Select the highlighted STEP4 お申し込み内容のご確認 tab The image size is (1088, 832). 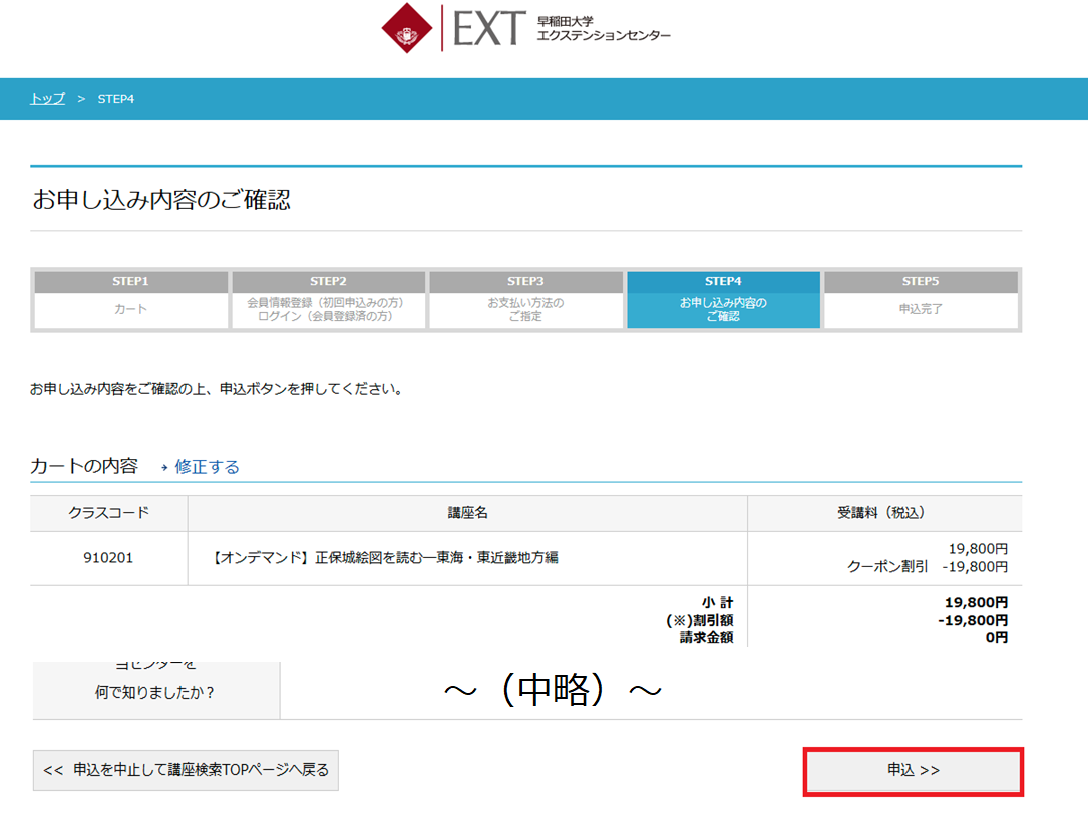pyautogui.click(x=723, y=300)
